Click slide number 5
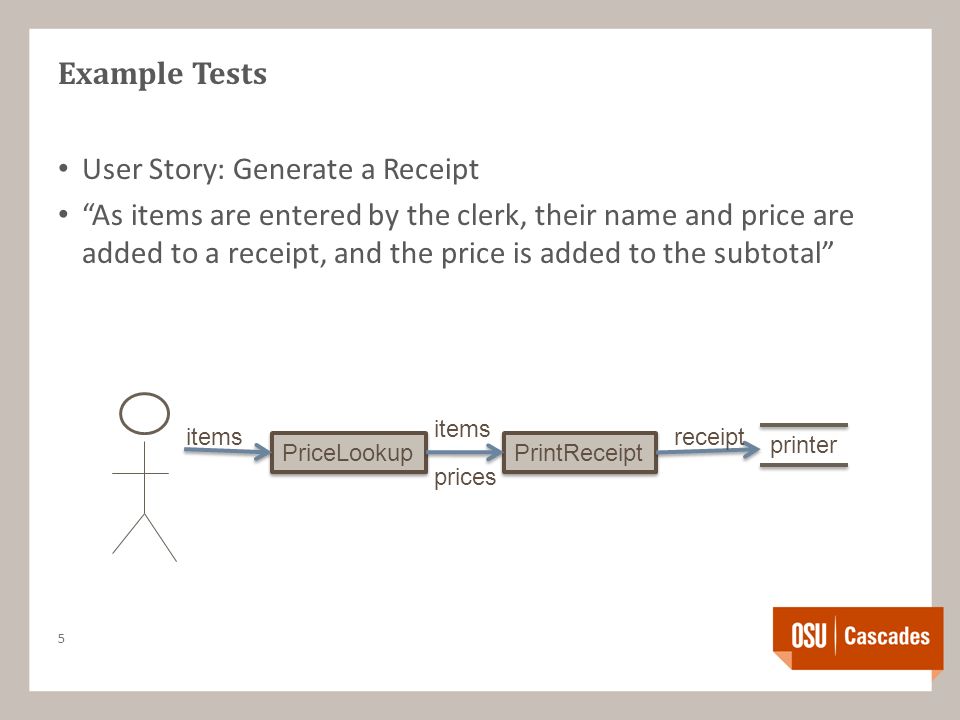Viewport: 960px width, 720px height. point(61,639)
